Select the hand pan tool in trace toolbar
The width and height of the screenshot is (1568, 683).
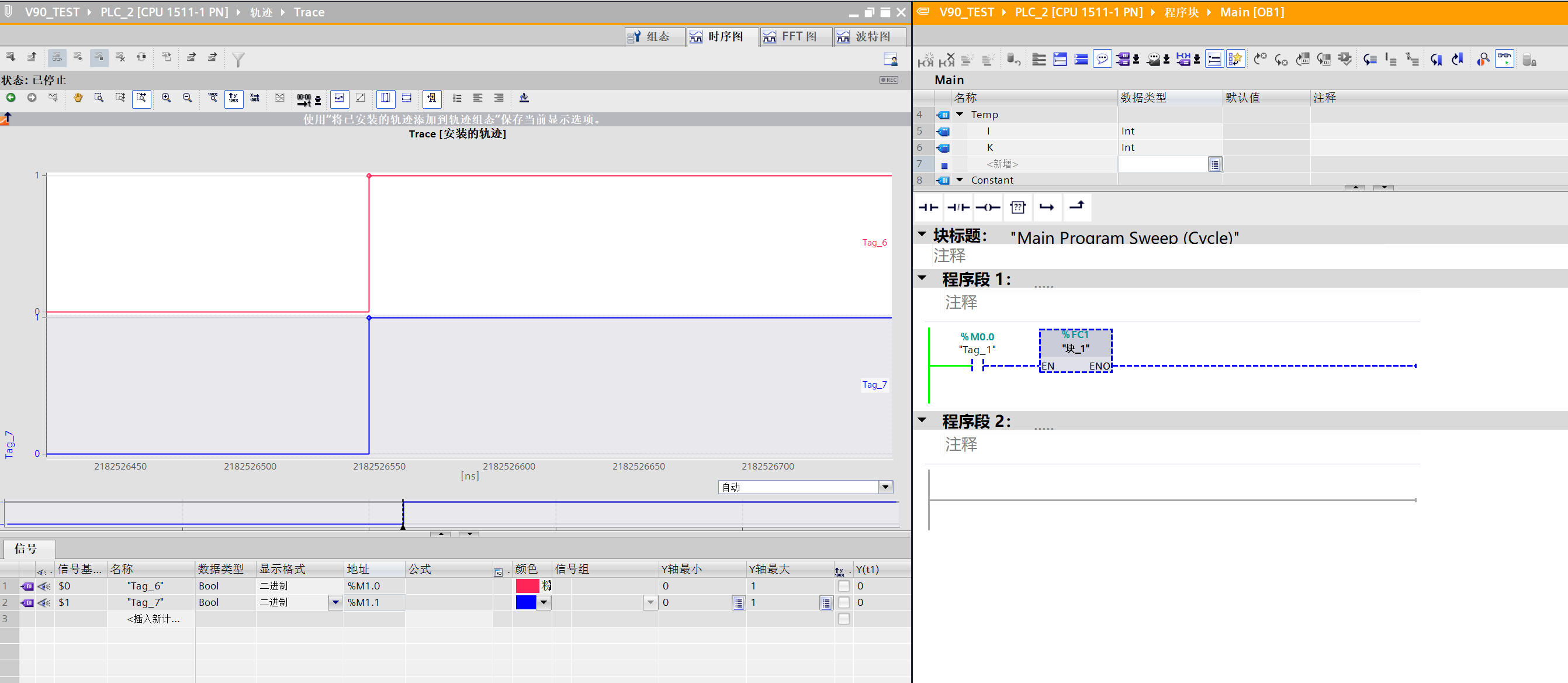(x=78, y=98)
